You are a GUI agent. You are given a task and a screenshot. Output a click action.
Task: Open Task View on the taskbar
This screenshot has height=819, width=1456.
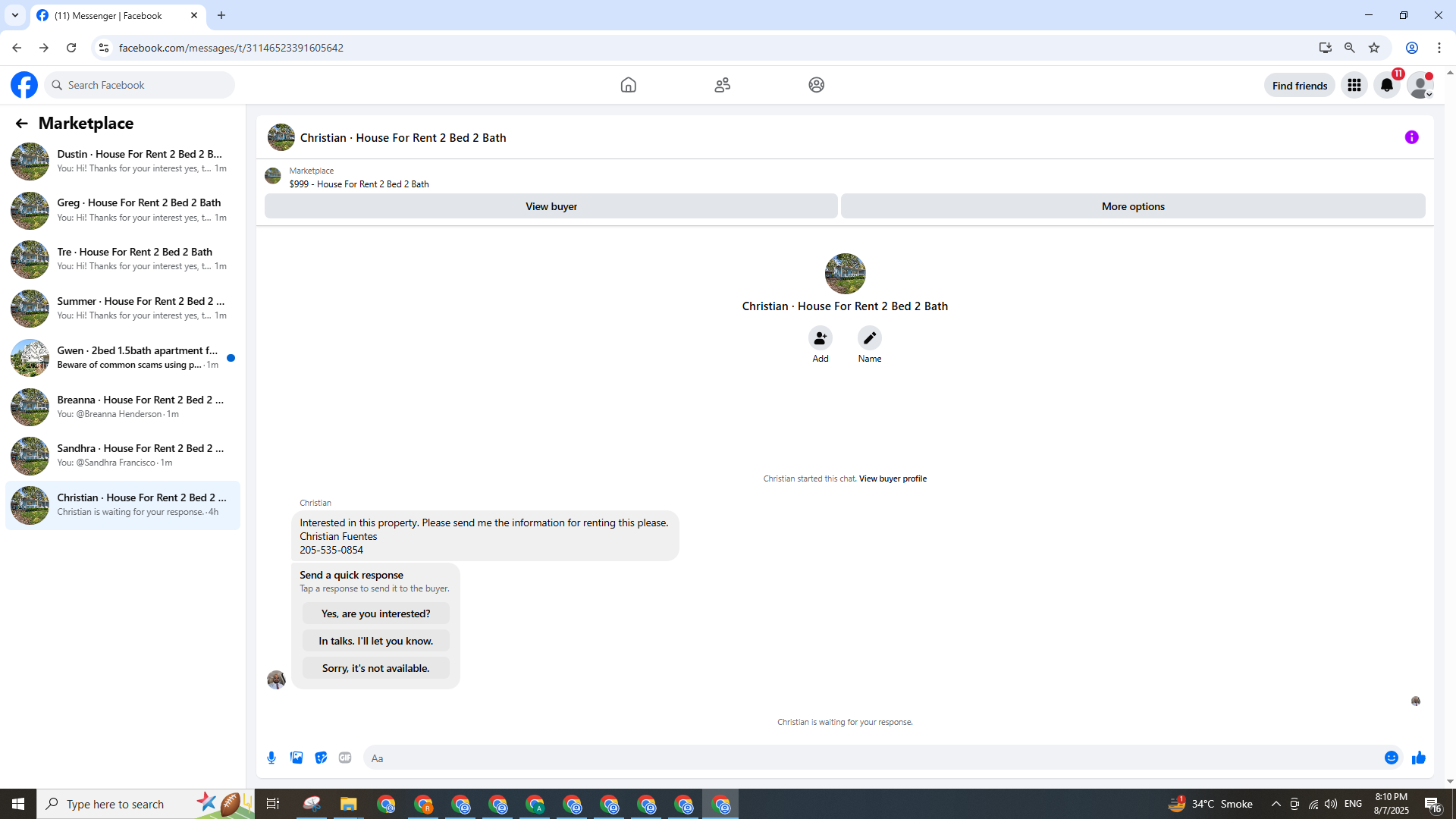click(x=273, y=804)
